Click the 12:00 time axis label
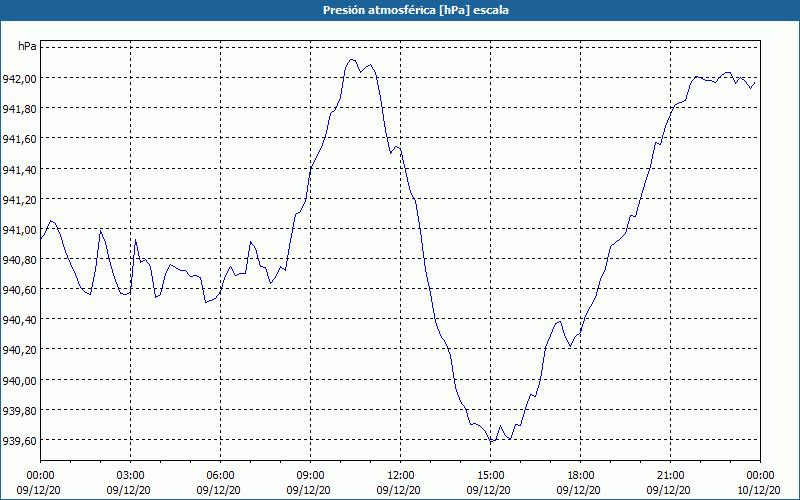The width and height of the screenshot is (800, 500). 401,476
